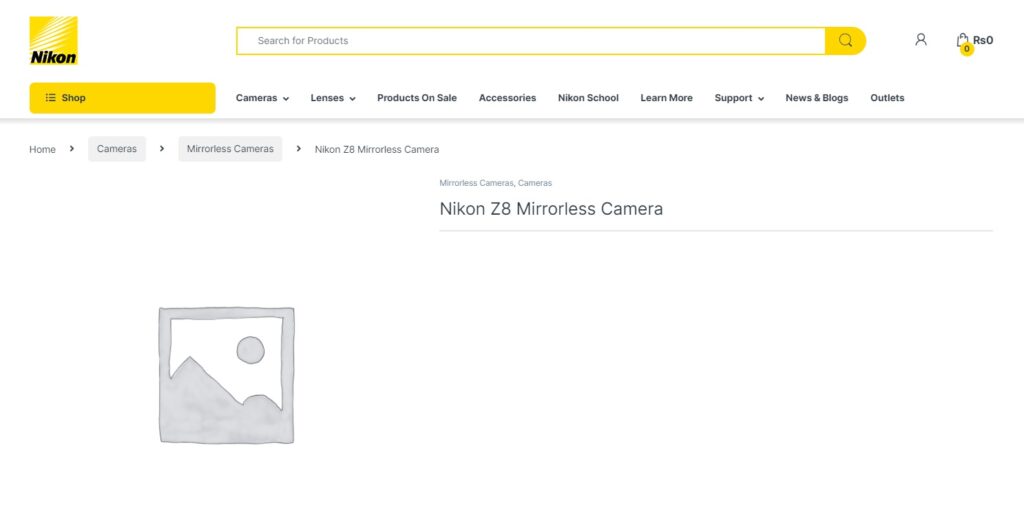Open Outlets menu item
Viewport: 1024px width, 510px height.
tap(887, 98)
